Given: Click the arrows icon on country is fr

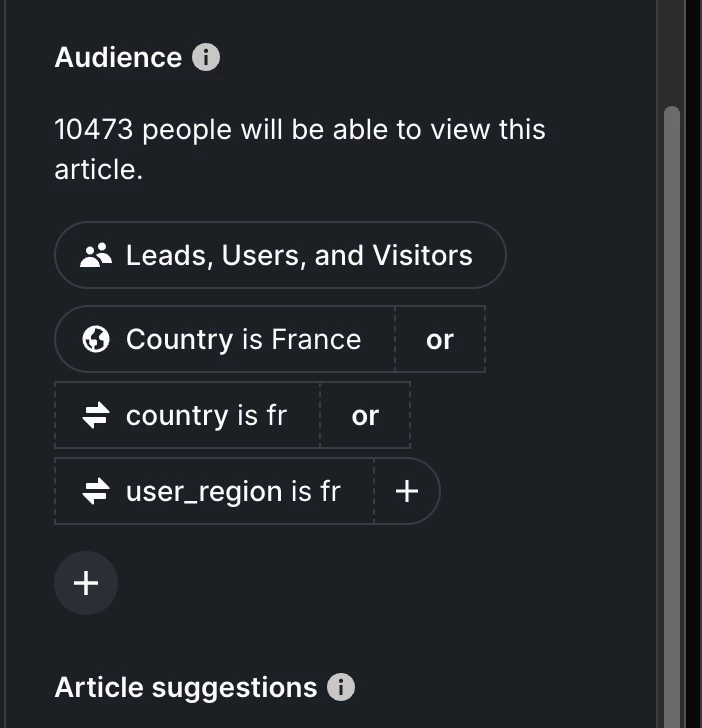Looking at the screenshot, I should coord(95,416).
